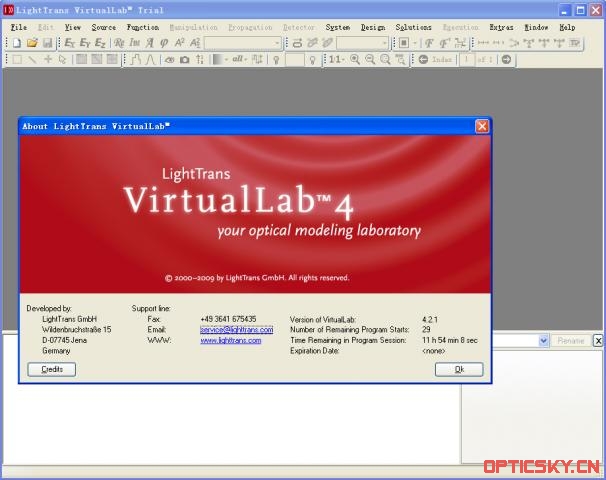The height and width of the screenshot is (480, 606).
Task: Click the bell curve profile icon
Action: (x=150, y=60)
